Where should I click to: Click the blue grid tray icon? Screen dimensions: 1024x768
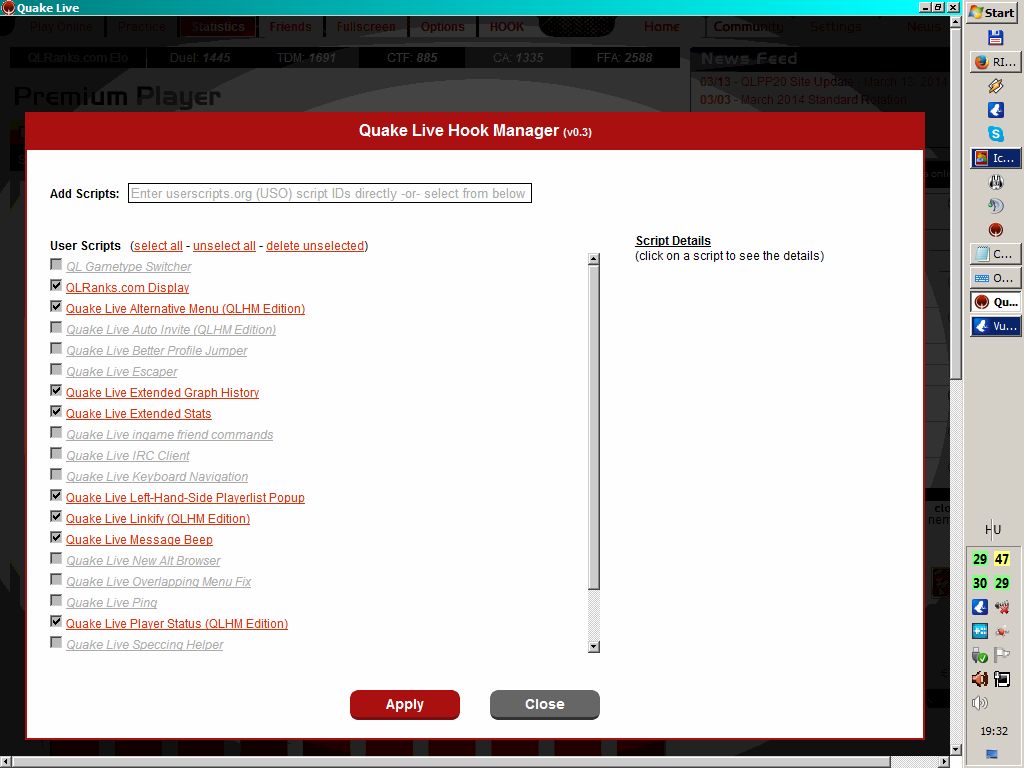point(980,631)
